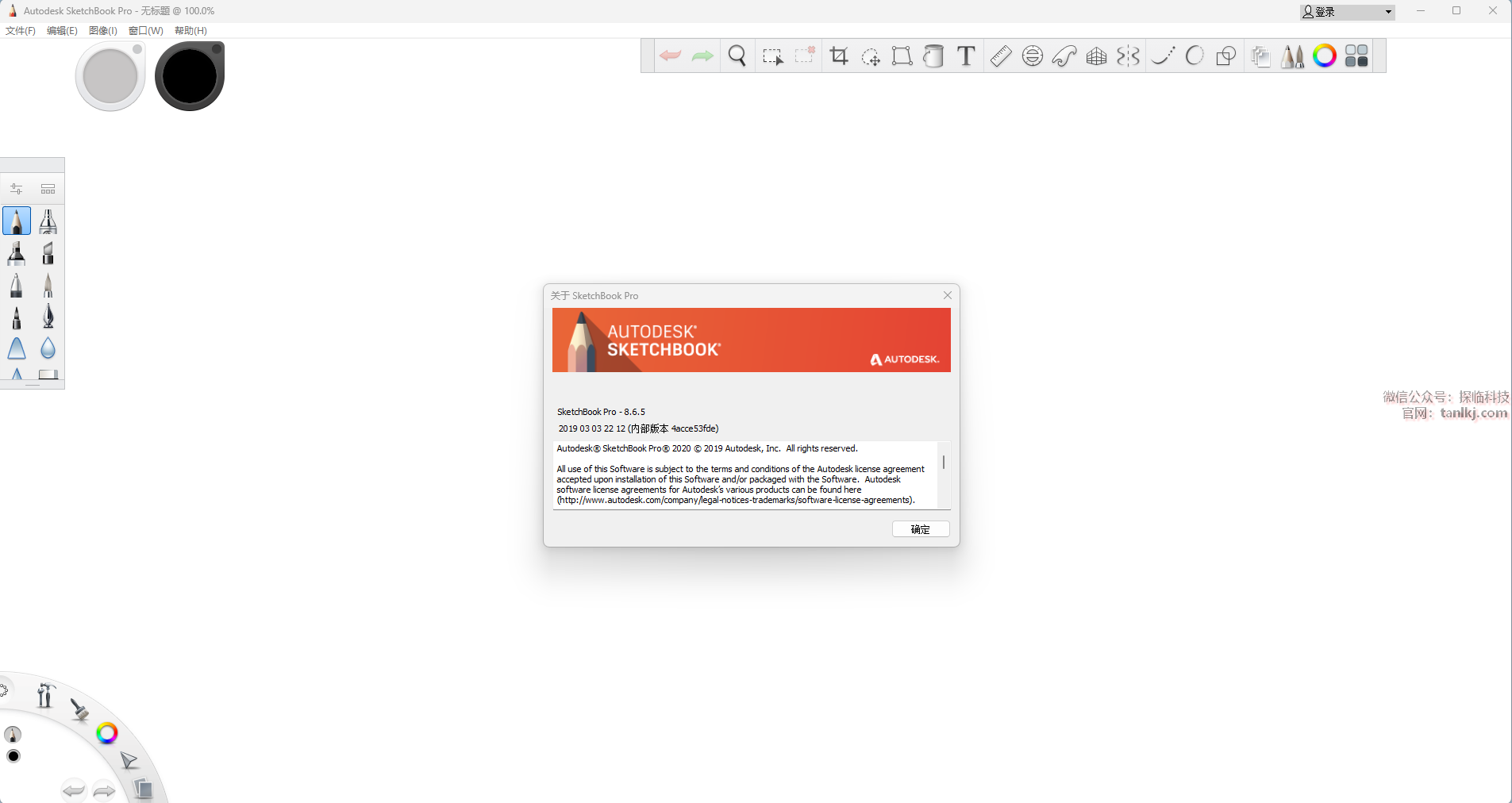Click 确定 in the About dialog
The height and width of the screenshot is (803, 1512).
(921, 529)
